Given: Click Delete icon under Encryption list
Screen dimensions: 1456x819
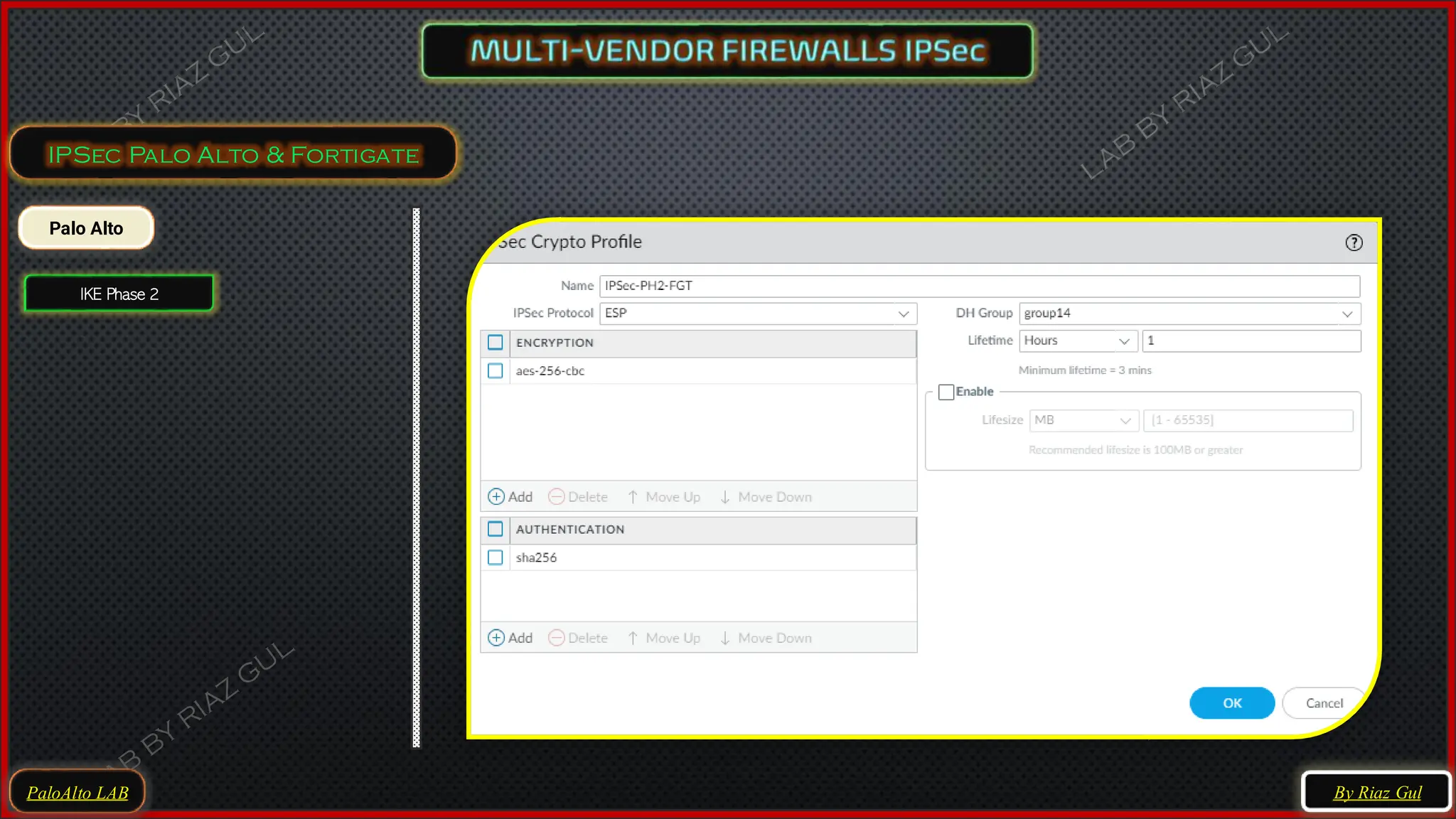Looking at the screenshot, I should 557,497.
